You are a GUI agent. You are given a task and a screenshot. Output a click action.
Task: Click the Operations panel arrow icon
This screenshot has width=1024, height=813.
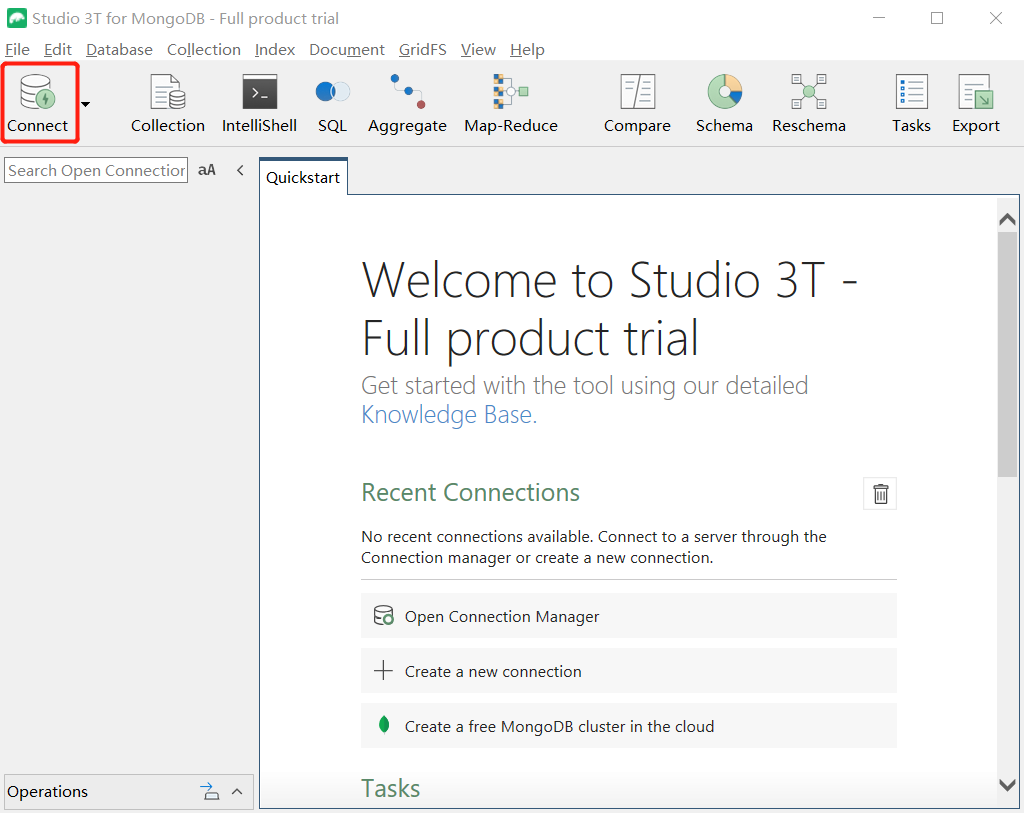coord(210,791)
